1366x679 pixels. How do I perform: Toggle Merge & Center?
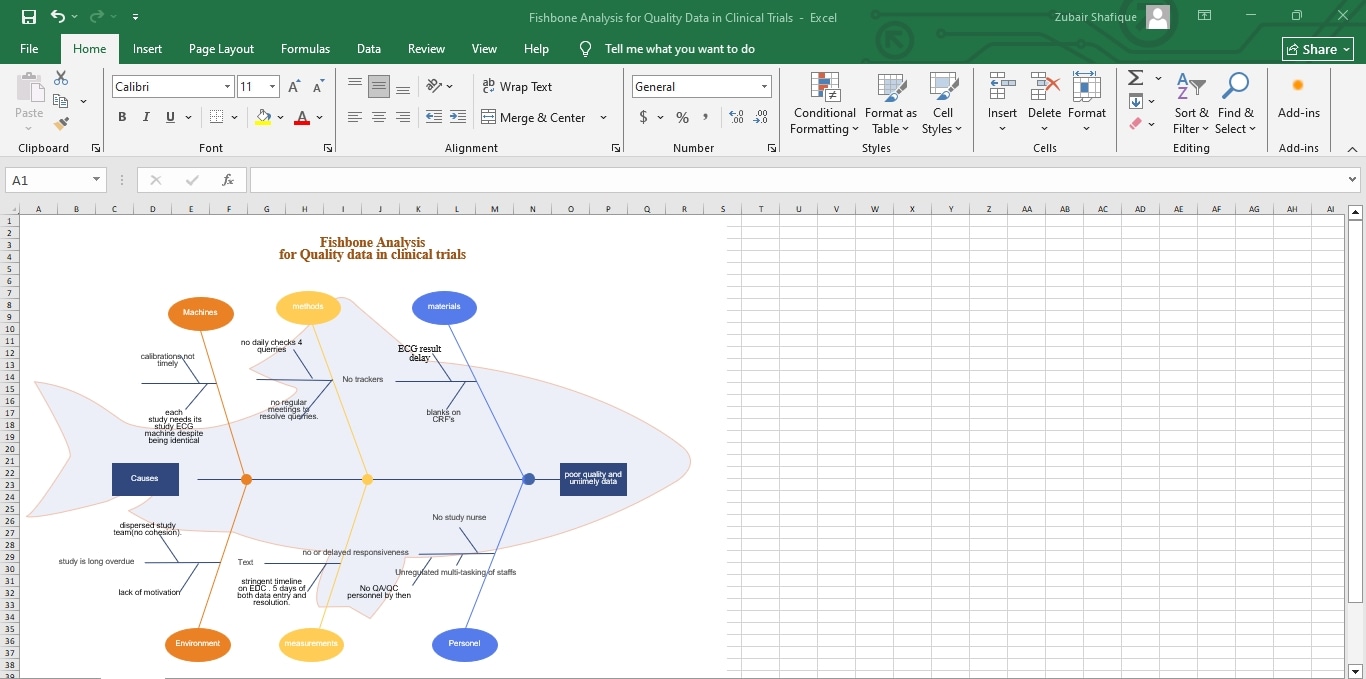tap(536, 117)
